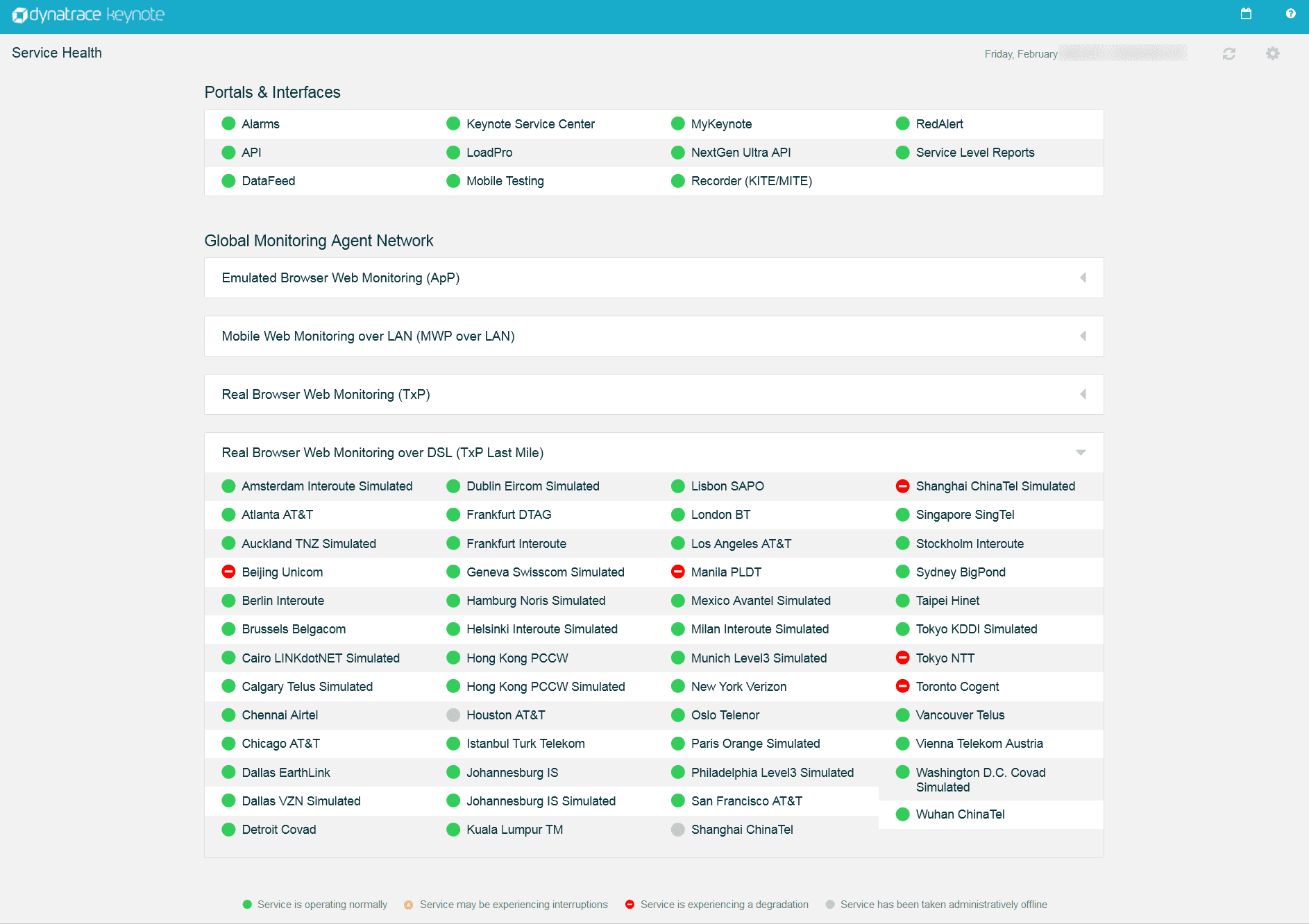
Task: Click the Friday, February date text
Action: [1021, 53]
